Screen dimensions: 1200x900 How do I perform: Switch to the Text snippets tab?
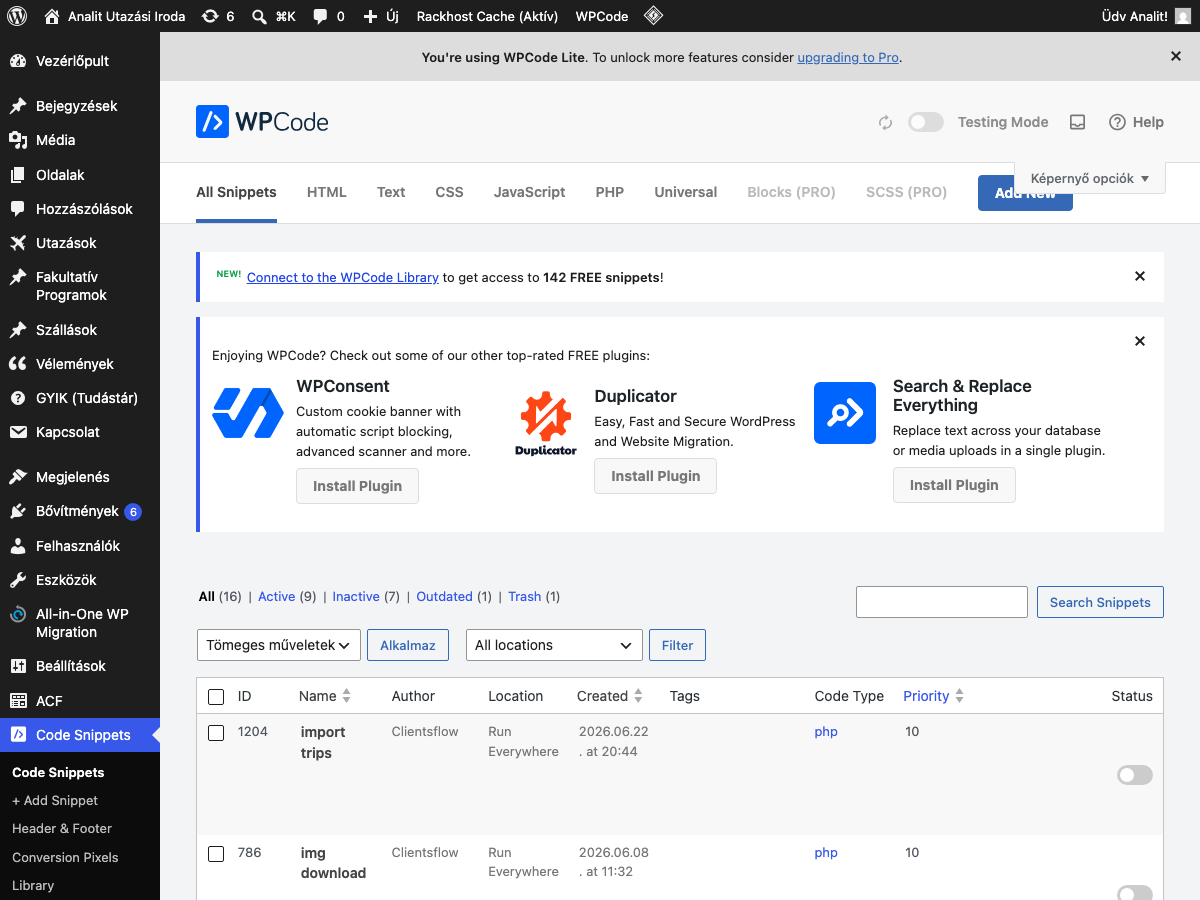pos(391,192)
